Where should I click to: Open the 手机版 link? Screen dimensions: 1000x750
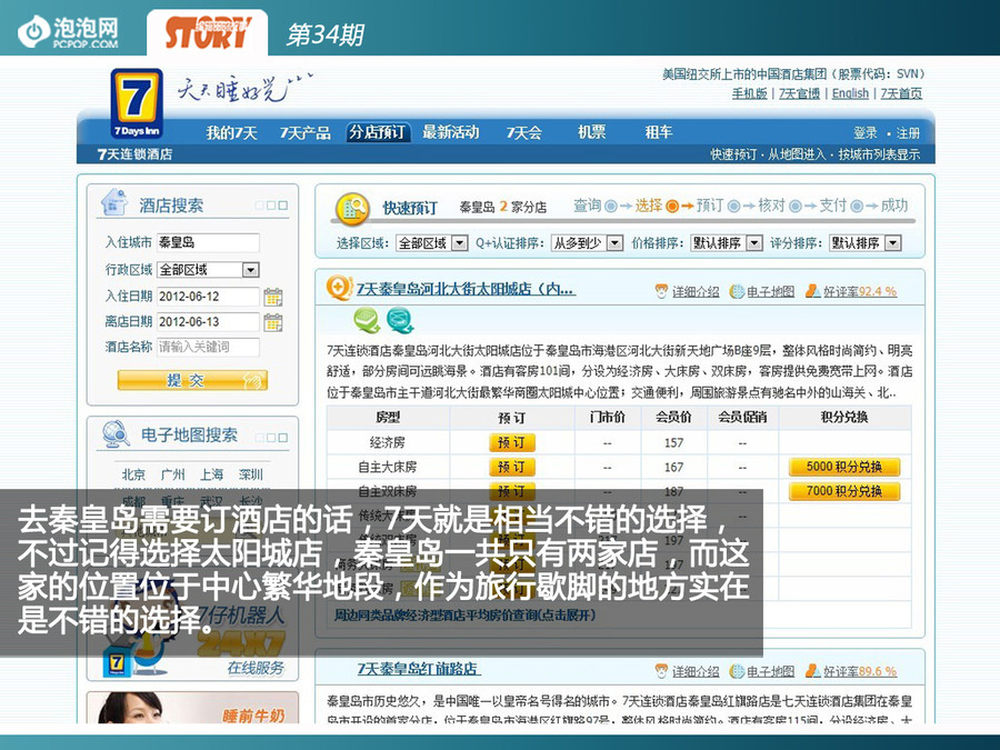749,94
